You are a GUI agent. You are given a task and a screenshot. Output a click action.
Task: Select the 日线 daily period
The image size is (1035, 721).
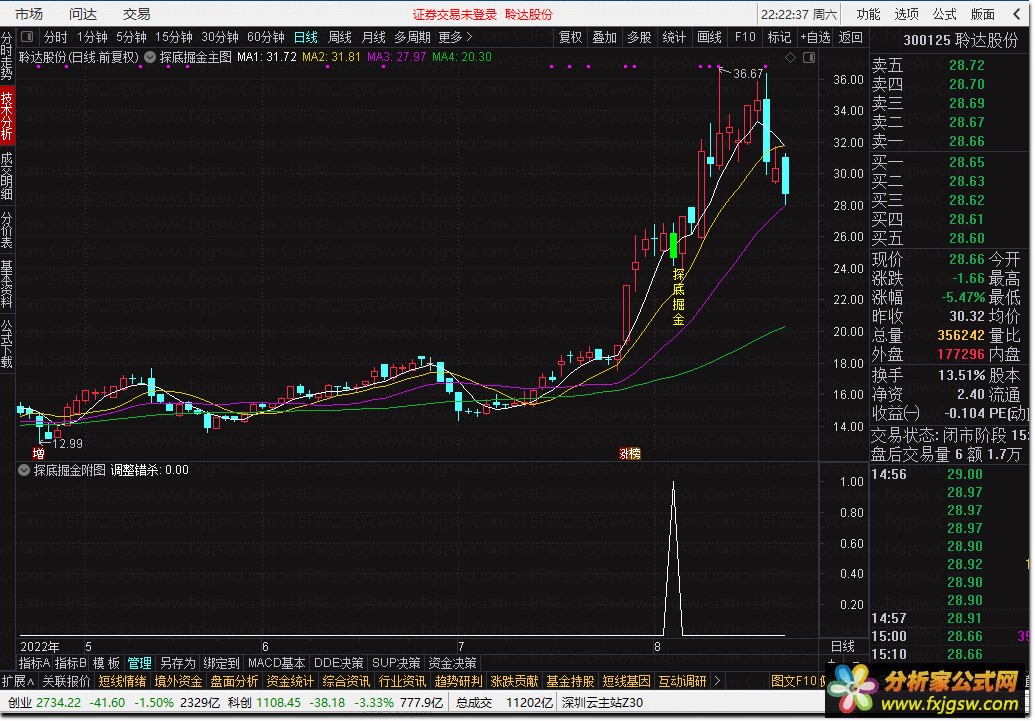tap(306, 37)
